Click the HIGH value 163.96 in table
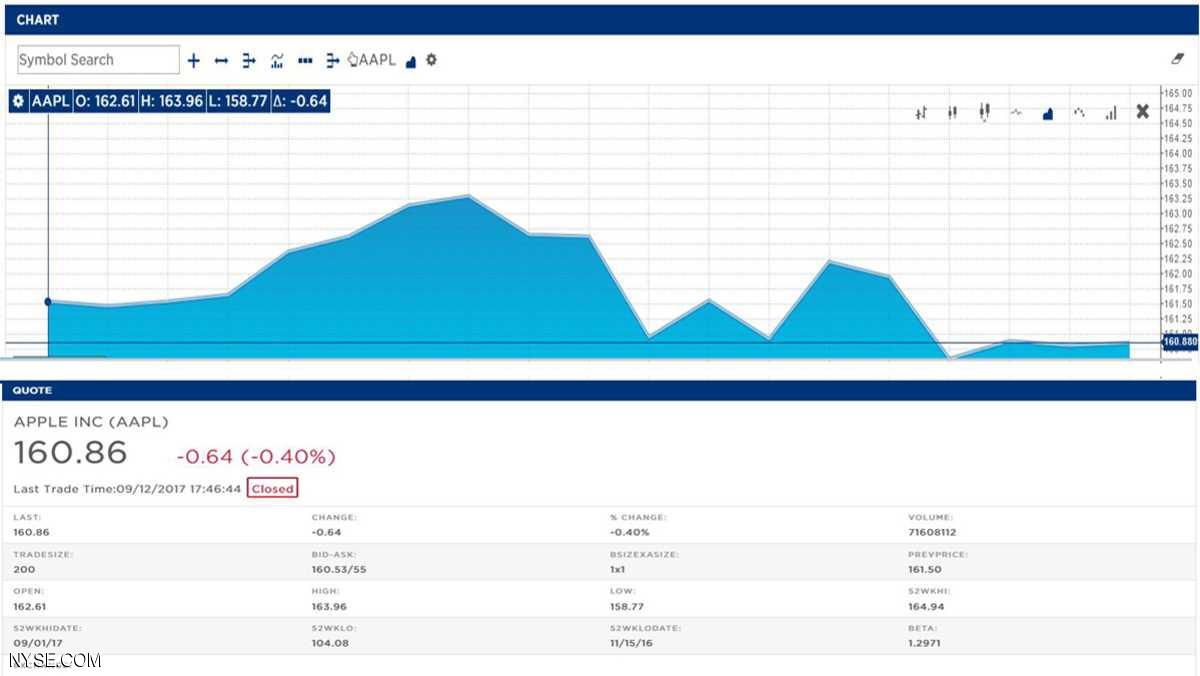Image resolution: width=1200 pixels, height=676 pixels. (328, 606)
